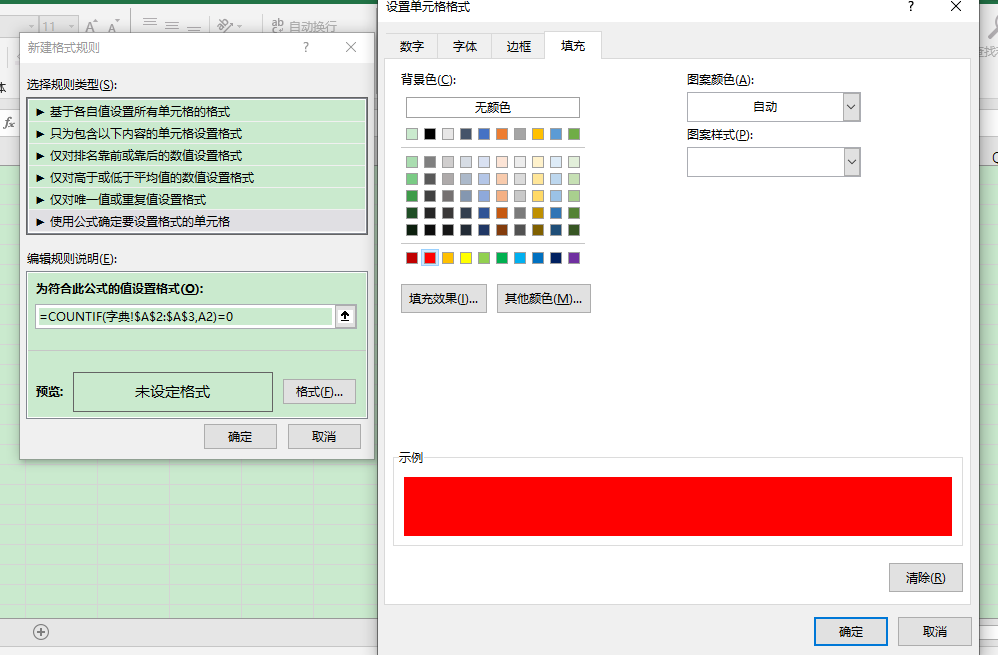Pick the purple standard color swatch

tap(574, 258)
